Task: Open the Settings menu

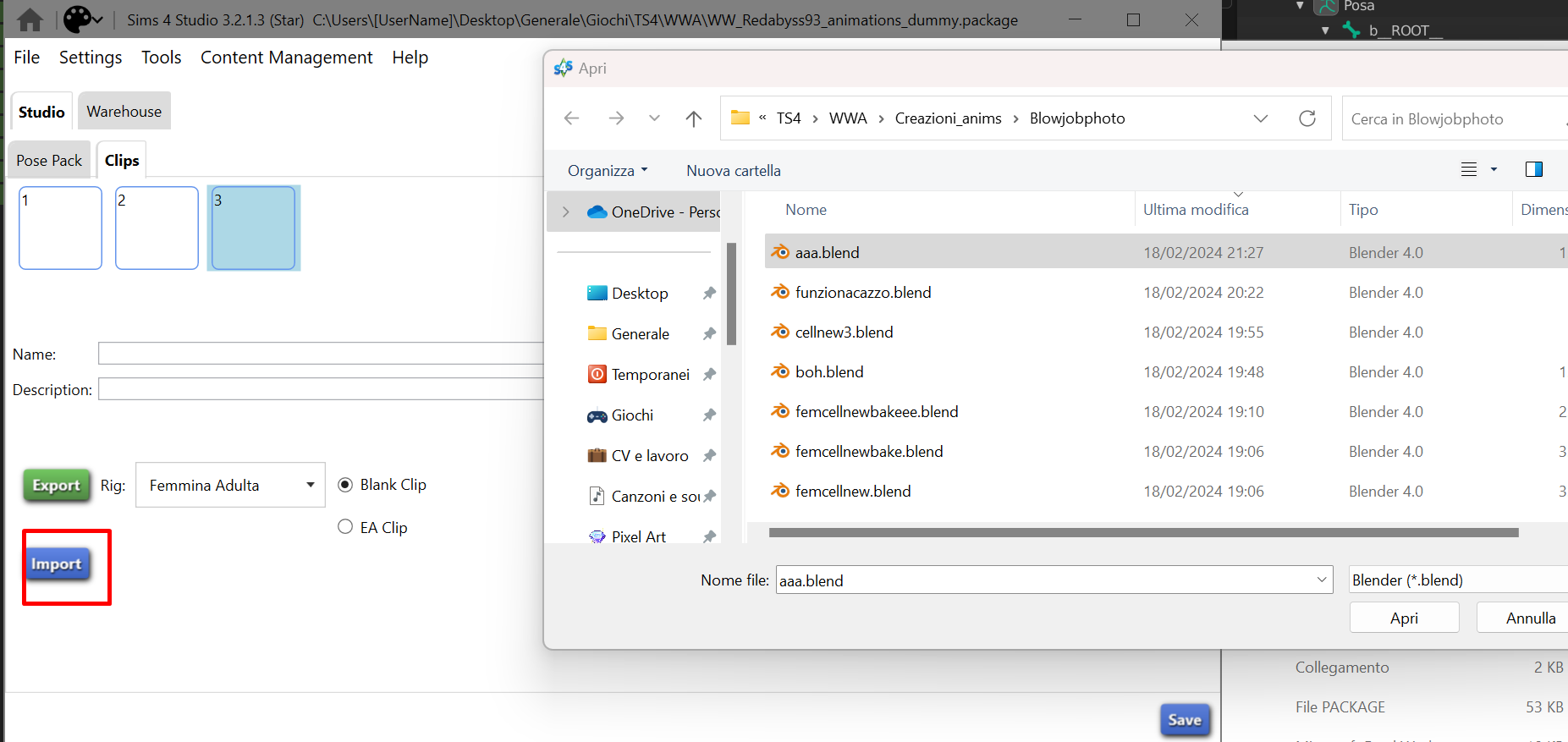Action: [x=91, y=58]
